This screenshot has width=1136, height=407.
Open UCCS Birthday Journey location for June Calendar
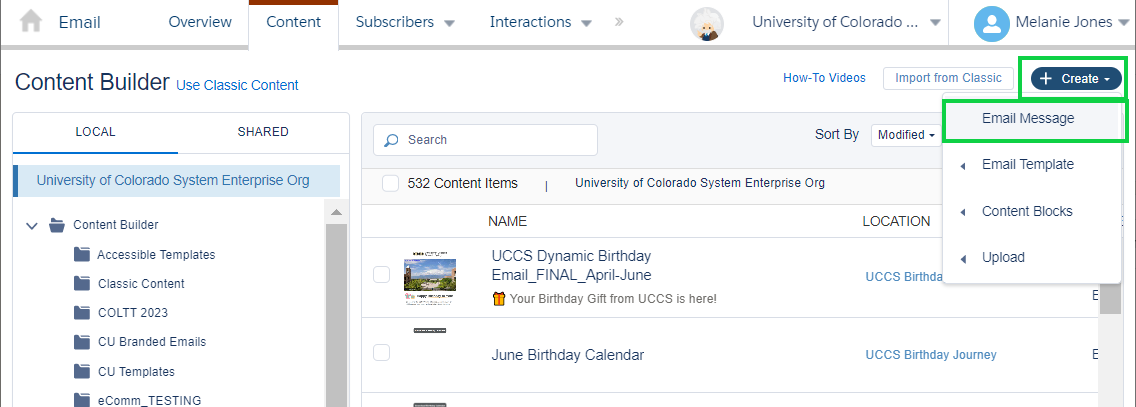pos(931,355)
